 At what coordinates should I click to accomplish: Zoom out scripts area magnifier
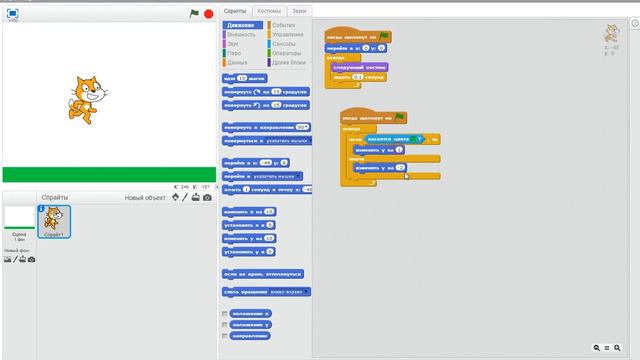(x=596, y=348)
